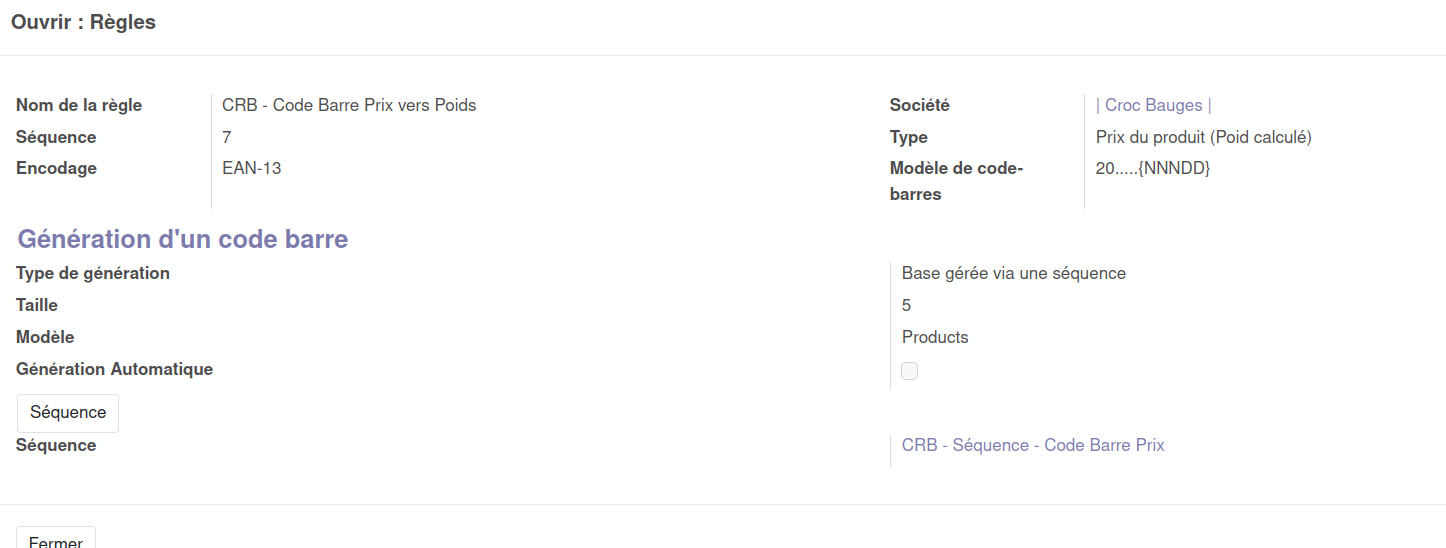Click the Génération d'un code barre heading
This screenshot has width=1446, height=548.
click(x=183, y=239)
